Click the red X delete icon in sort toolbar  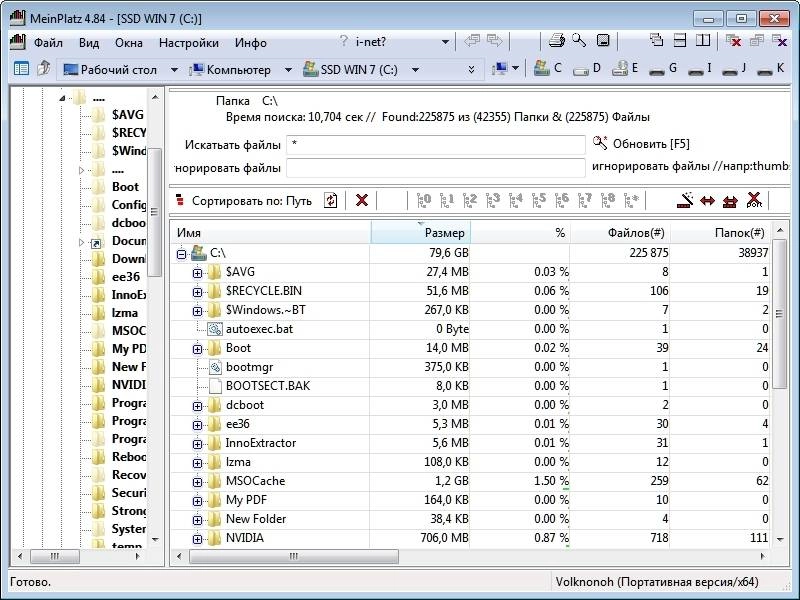pyautogui.click(x=362, y=201)
